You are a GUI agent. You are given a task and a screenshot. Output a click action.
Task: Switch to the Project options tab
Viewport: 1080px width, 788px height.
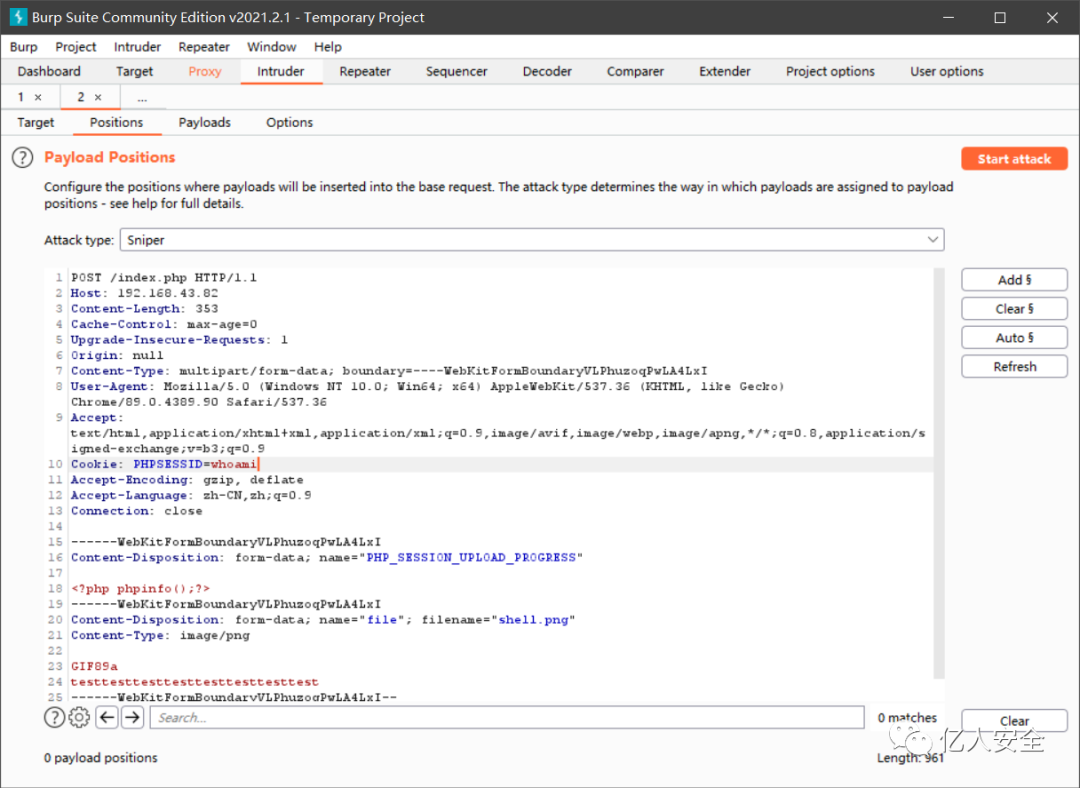pyautogui.click(x=830, y=72)
